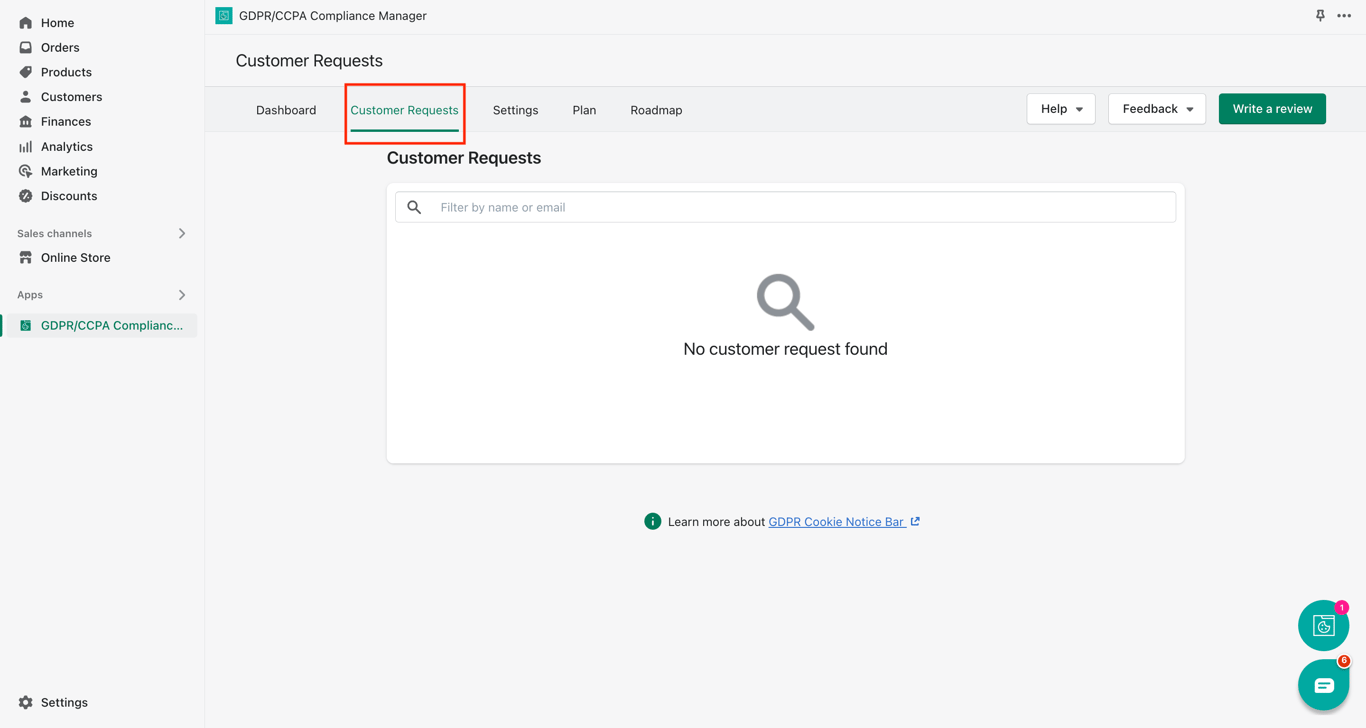
Task: Expand the Sales channels section chevron
Action: [x=182, y=234]
